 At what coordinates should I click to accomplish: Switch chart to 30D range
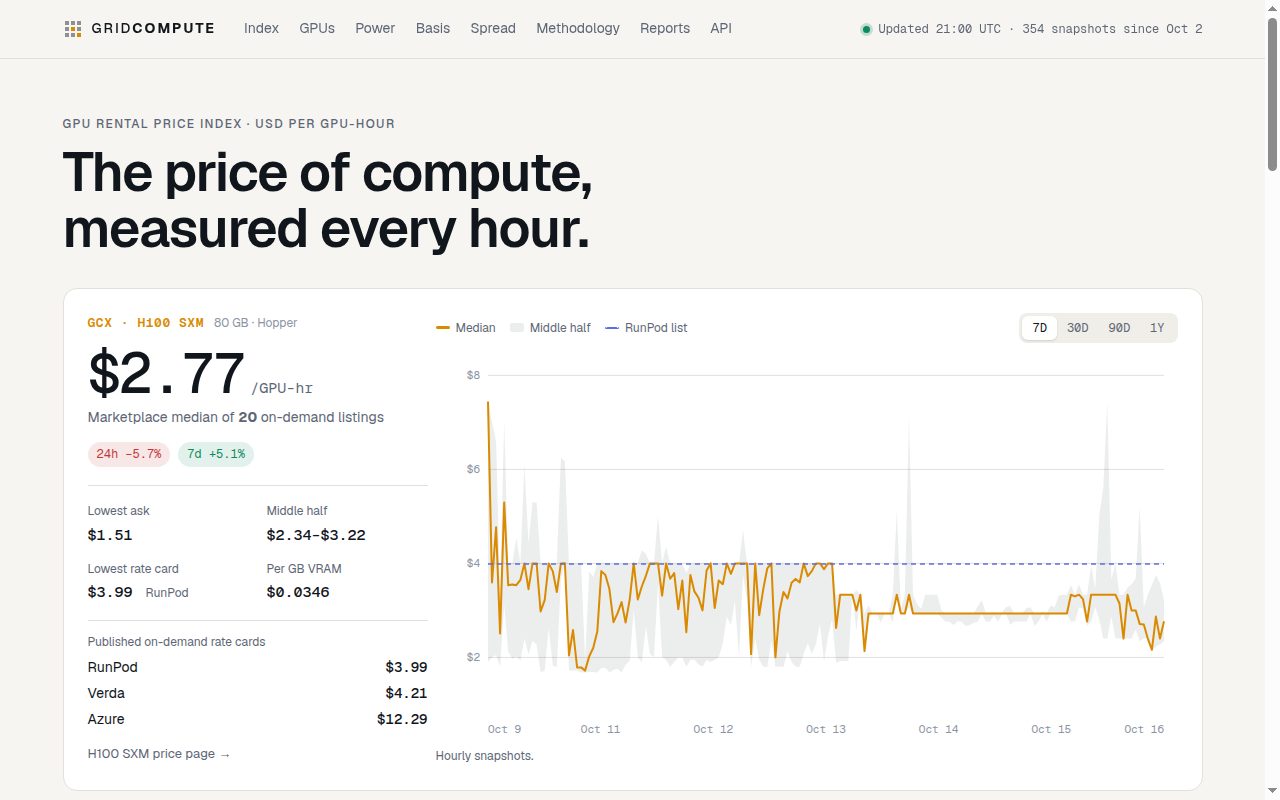tap(1078, 328)
